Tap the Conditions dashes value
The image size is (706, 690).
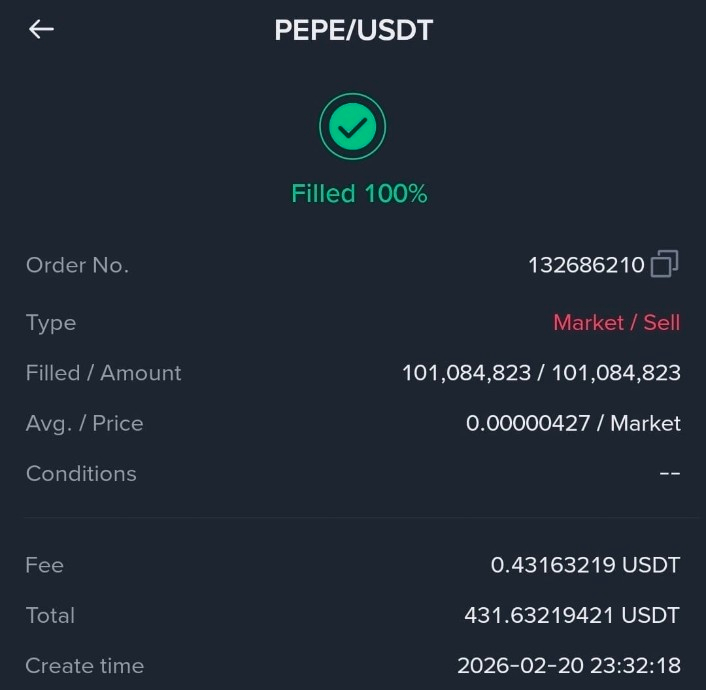tap(670, 473)
